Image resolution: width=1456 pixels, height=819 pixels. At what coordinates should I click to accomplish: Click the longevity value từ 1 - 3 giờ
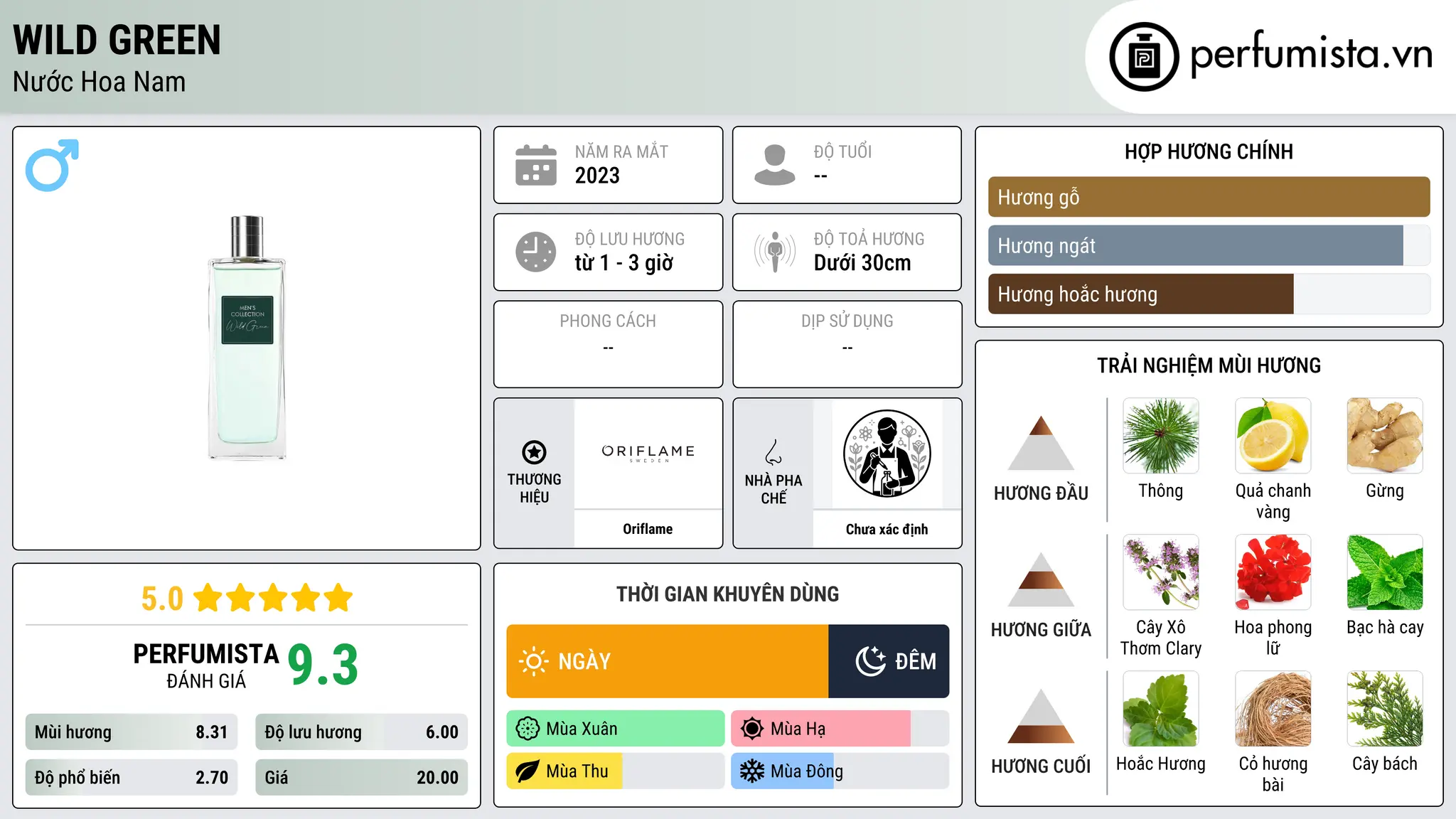click(x=624, y=263)
